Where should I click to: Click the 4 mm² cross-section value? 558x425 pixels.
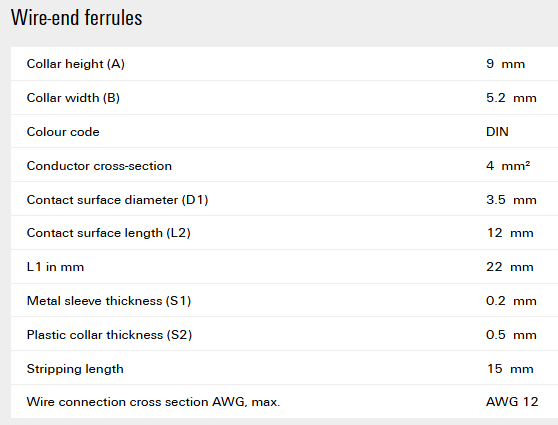tap(508, 166)
